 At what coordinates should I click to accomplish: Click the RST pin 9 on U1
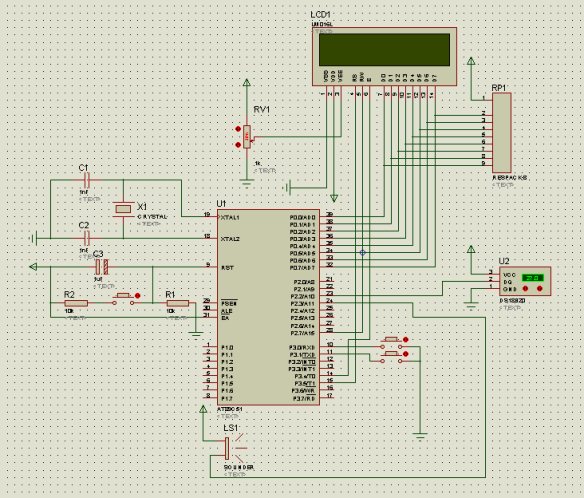click(211, 267)
